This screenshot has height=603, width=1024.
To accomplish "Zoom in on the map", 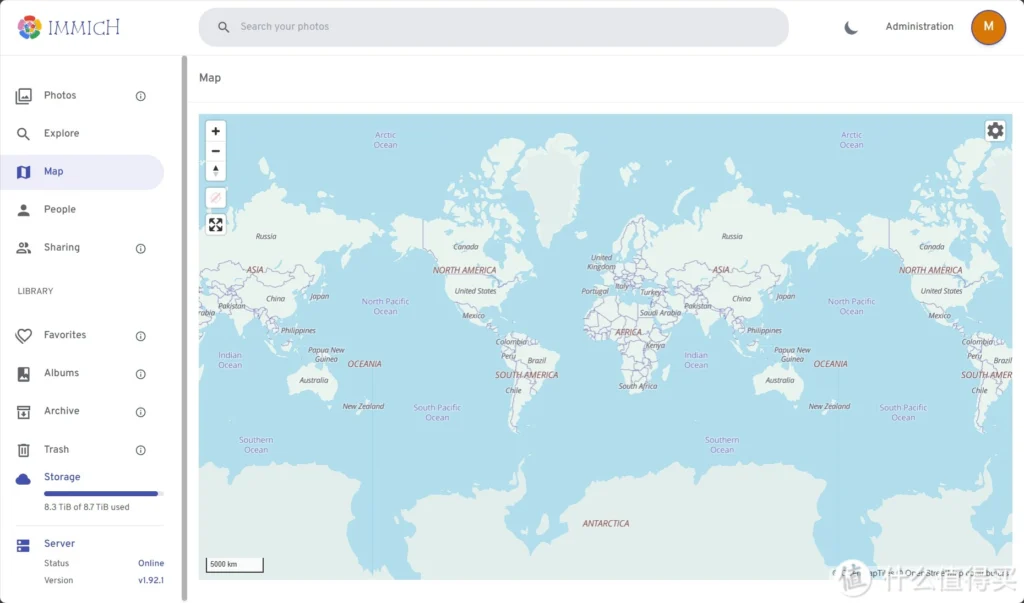I will (215, 131).
